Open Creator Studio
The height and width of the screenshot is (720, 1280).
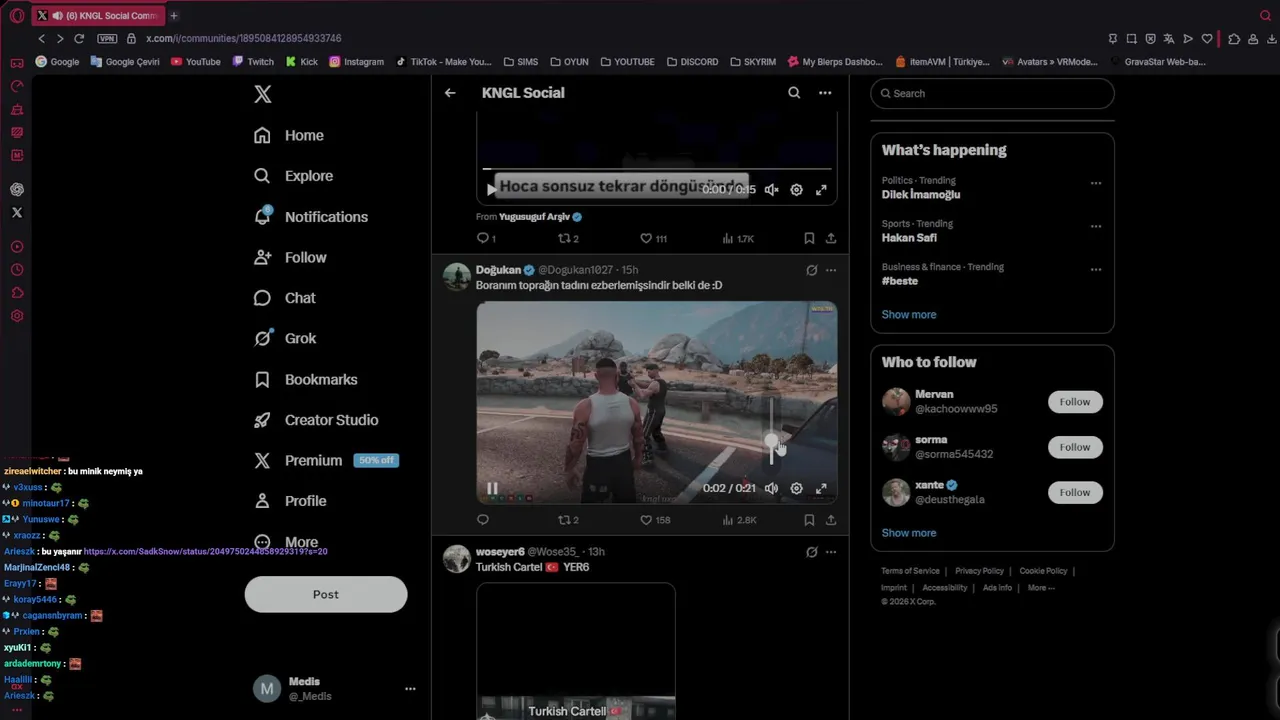[316, 420]
